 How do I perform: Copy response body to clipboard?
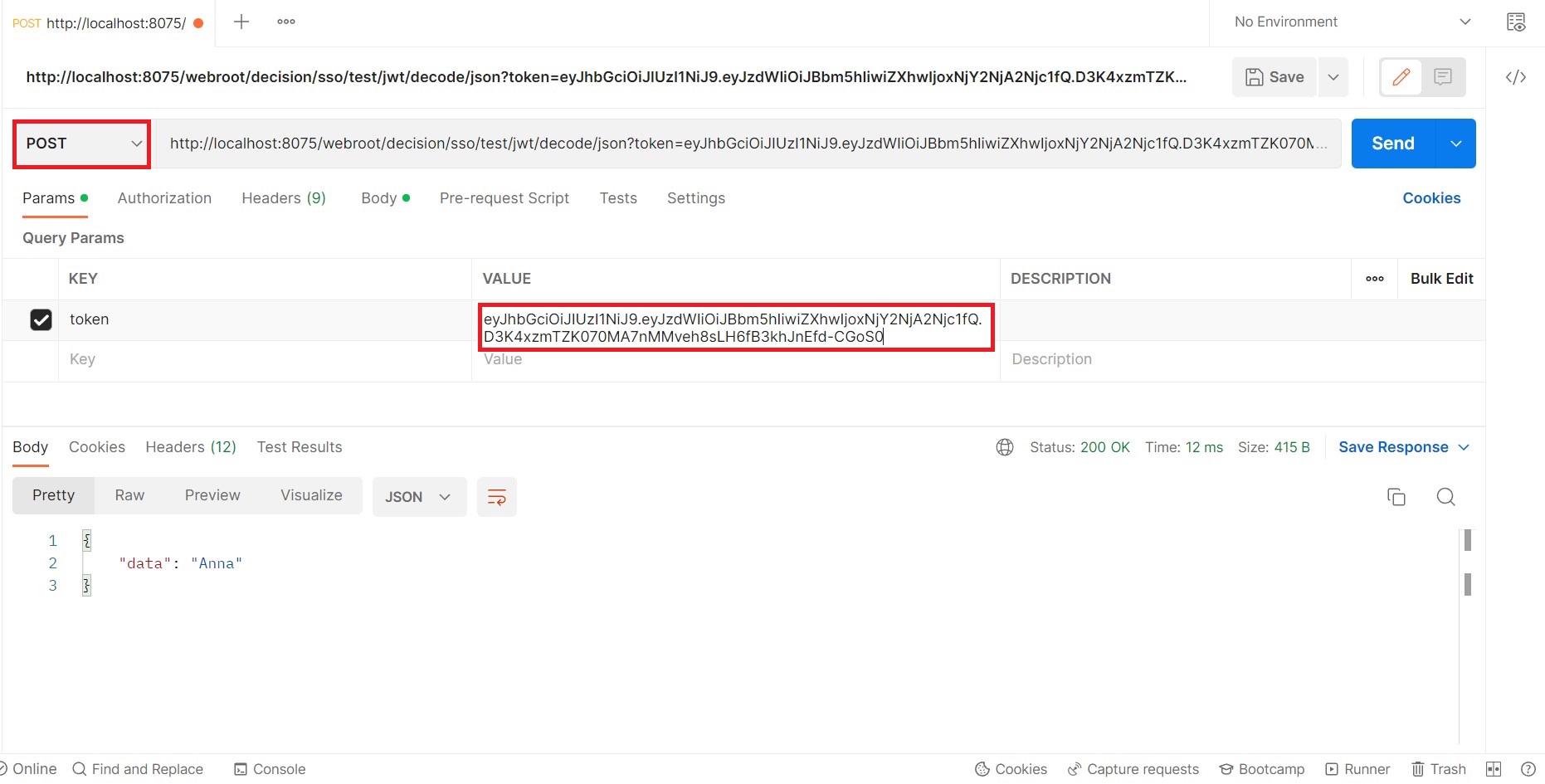click(1396, 497)
